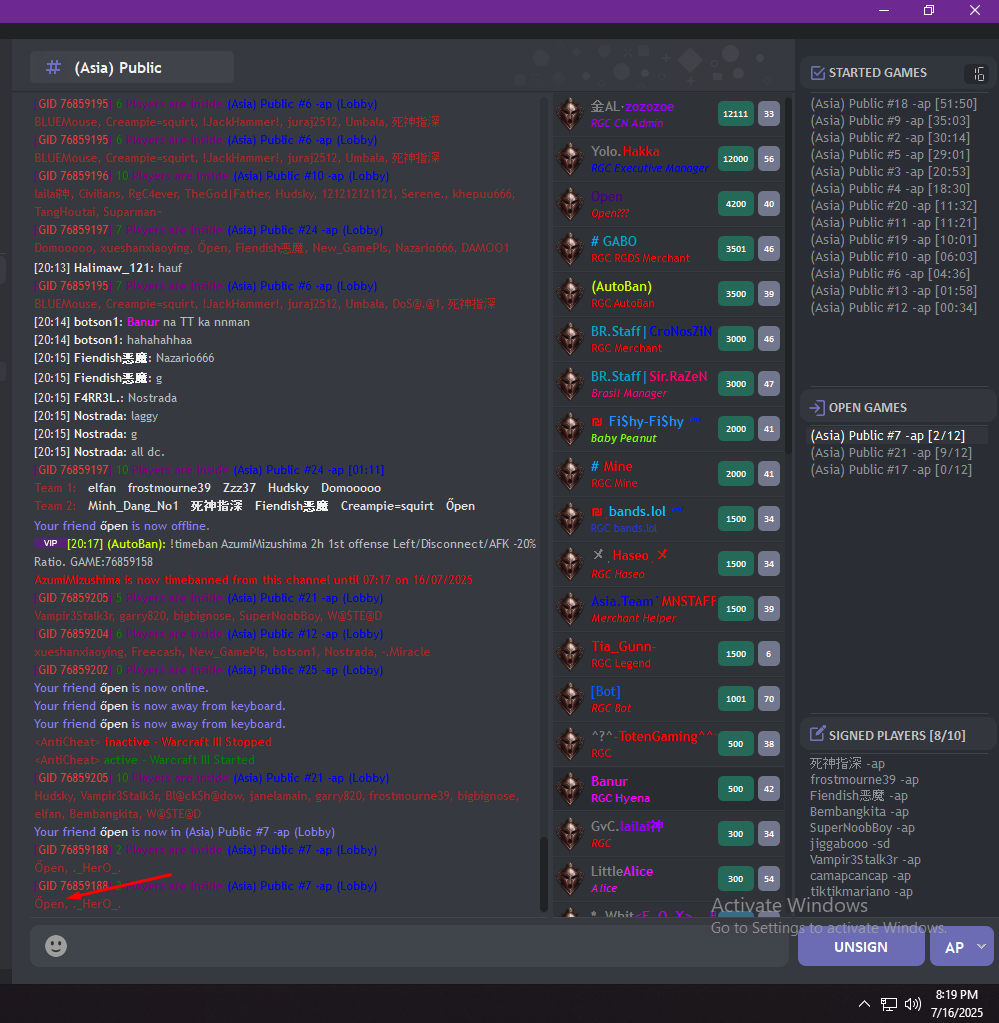Click the # Mine username
This screenshot has width=999, height=1023.
click(611, 466)
